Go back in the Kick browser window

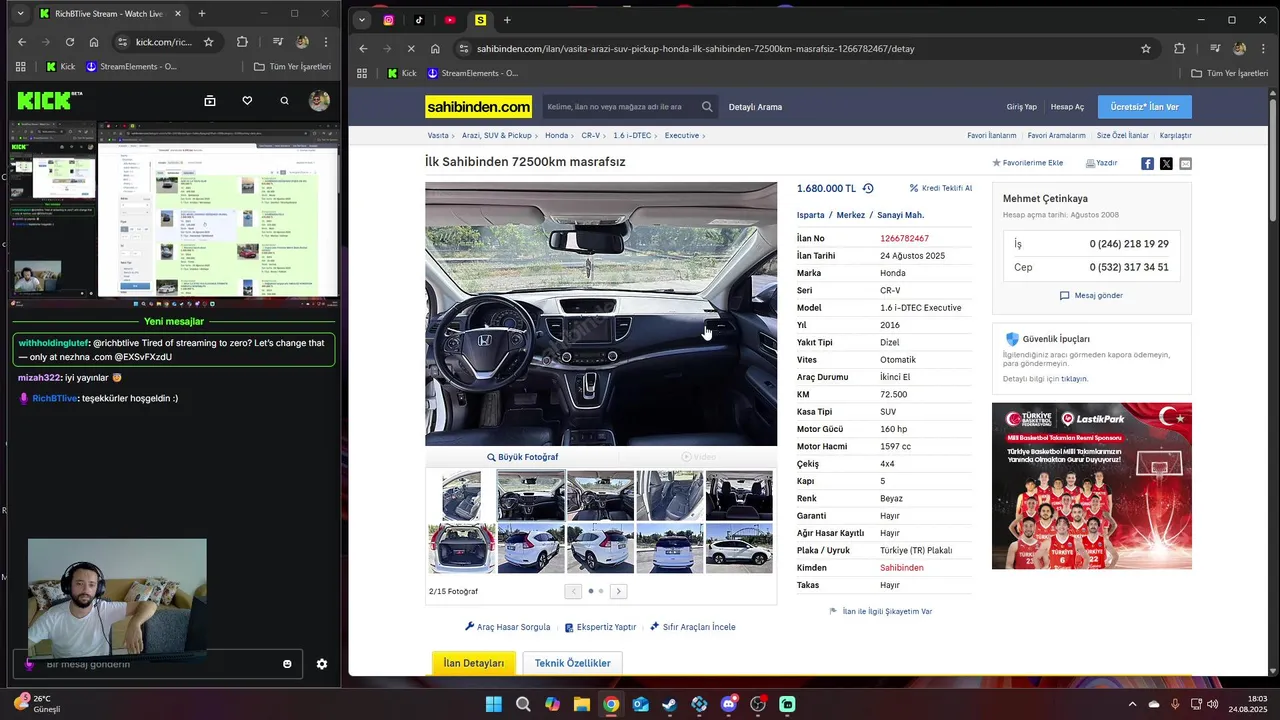point(22,42)
